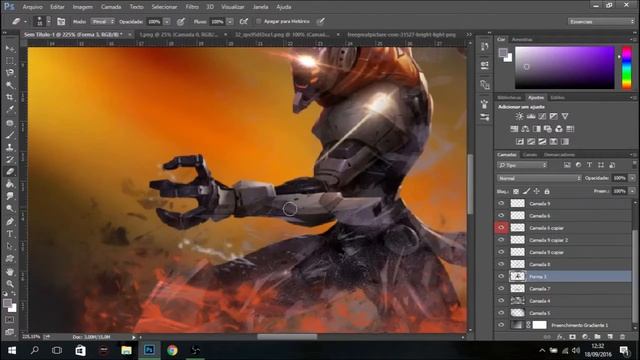Select the Eraser tool in toolbox
The height and width of the screenshot is (360, 640).
tap(10, 172)
